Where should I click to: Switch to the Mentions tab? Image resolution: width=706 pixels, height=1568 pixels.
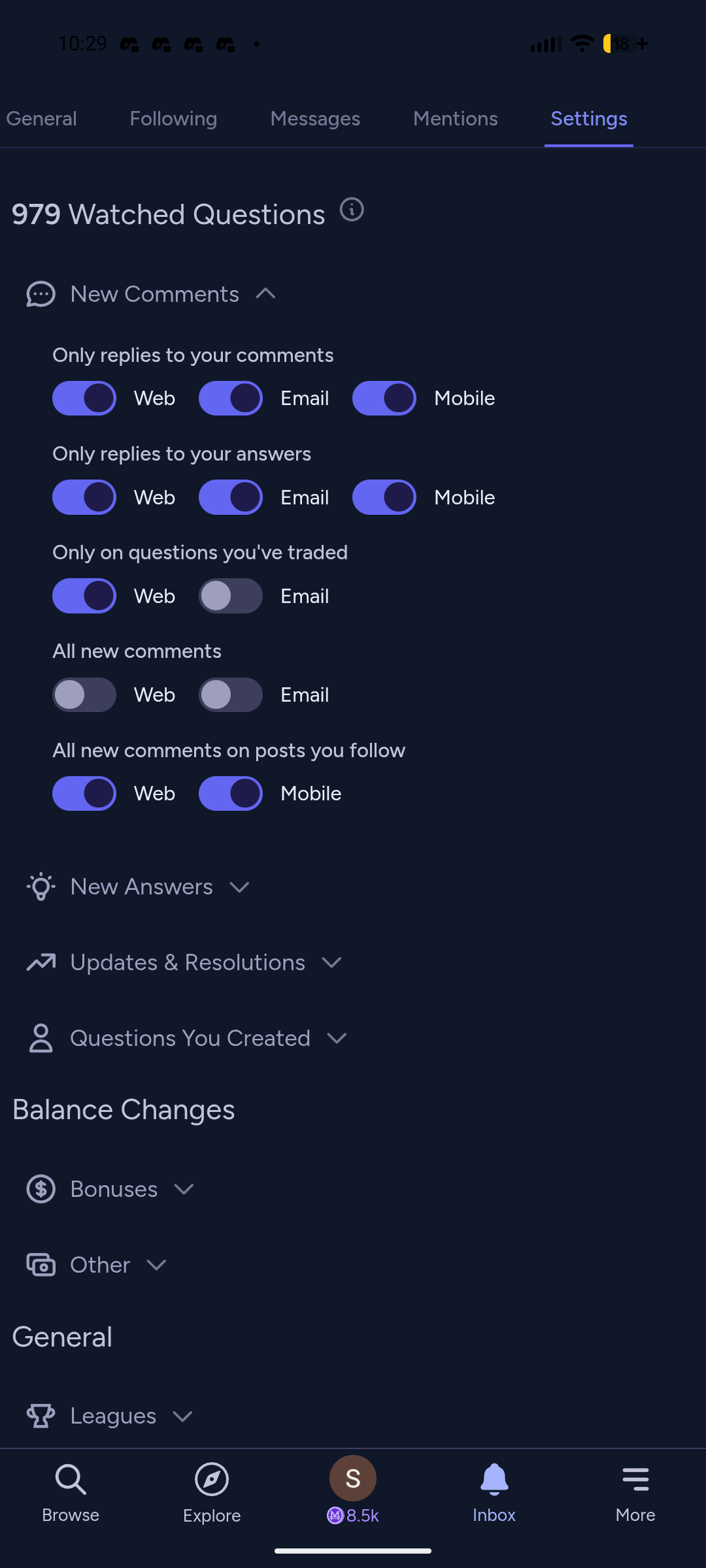tap(456, 119)
